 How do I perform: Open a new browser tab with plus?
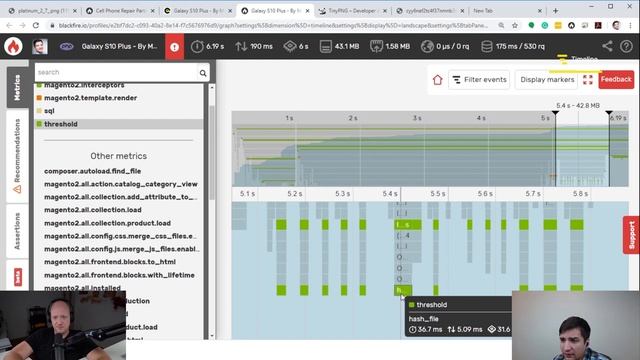(555, 11)
